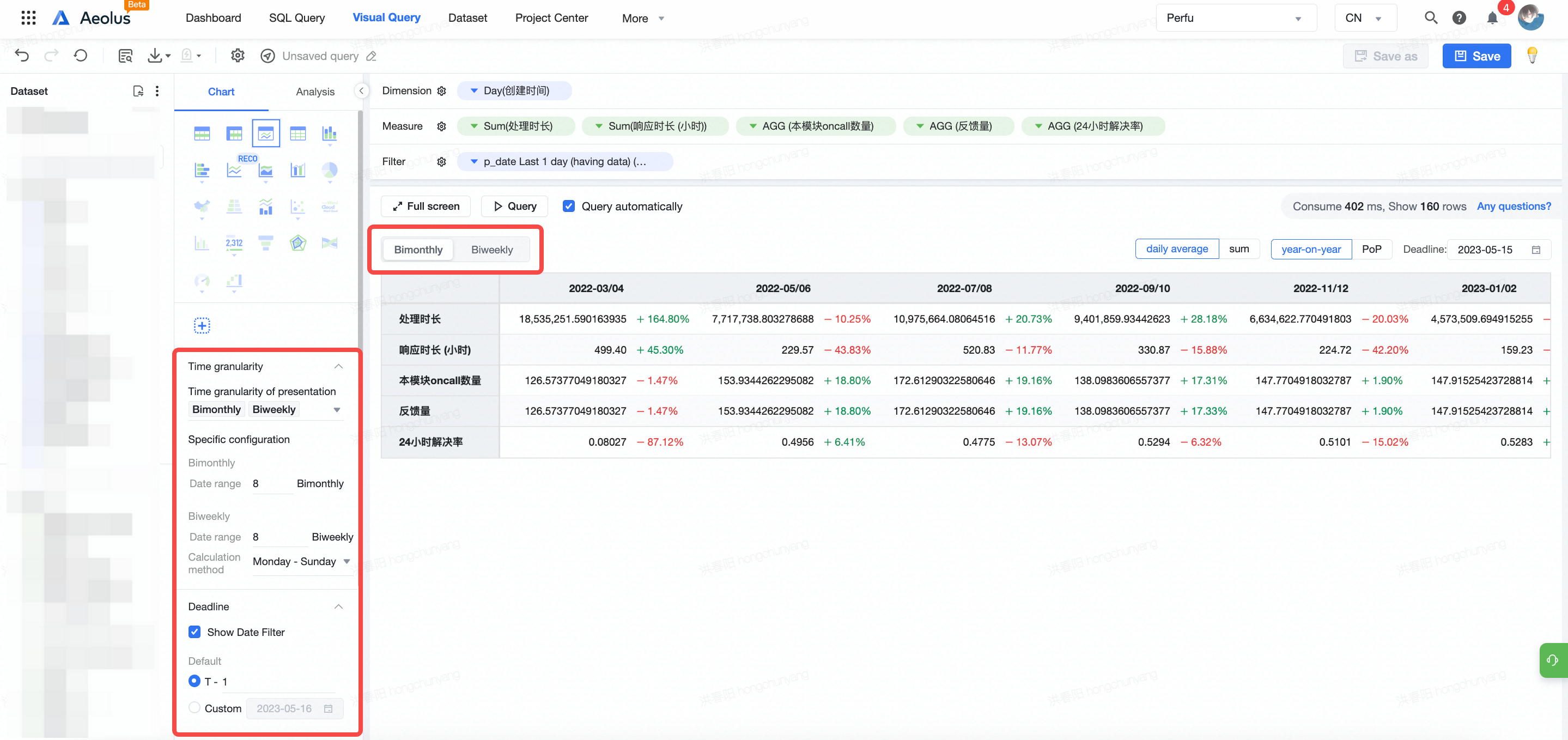Open the Monday - Sunday calculation method dropdown
The height and width of the screenshot is (740, 1568).
pyautogui.click(x=301, y=562)
